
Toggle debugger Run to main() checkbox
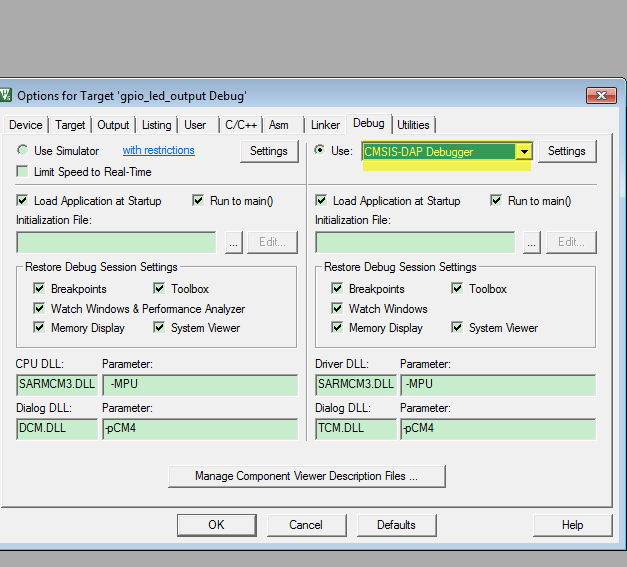coord(496,200)
